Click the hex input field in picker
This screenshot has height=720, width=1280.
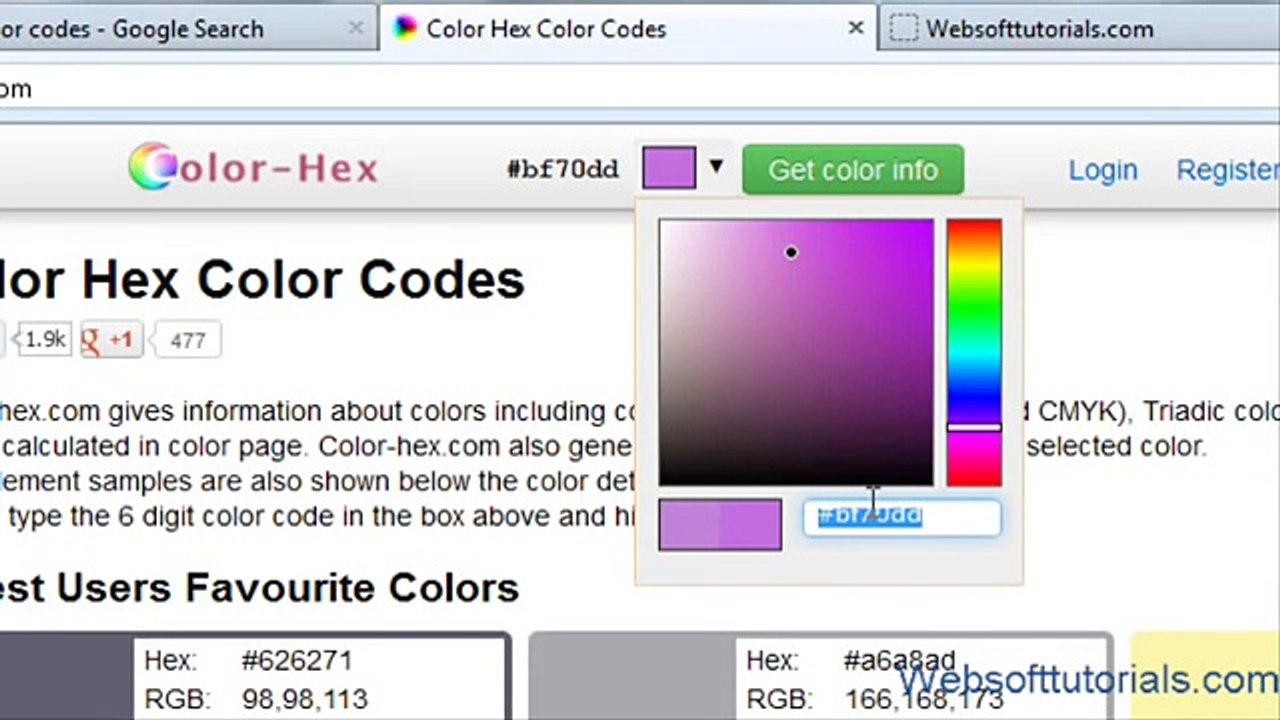click(x=902, y=517)
